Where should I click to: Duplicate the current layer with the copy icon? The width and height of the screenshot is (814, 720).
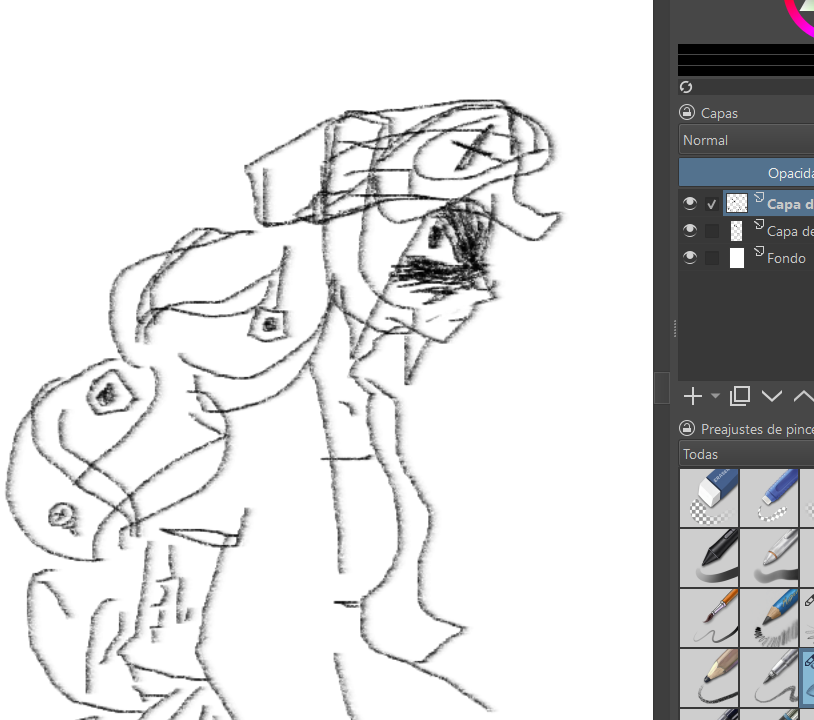[740, 396]
